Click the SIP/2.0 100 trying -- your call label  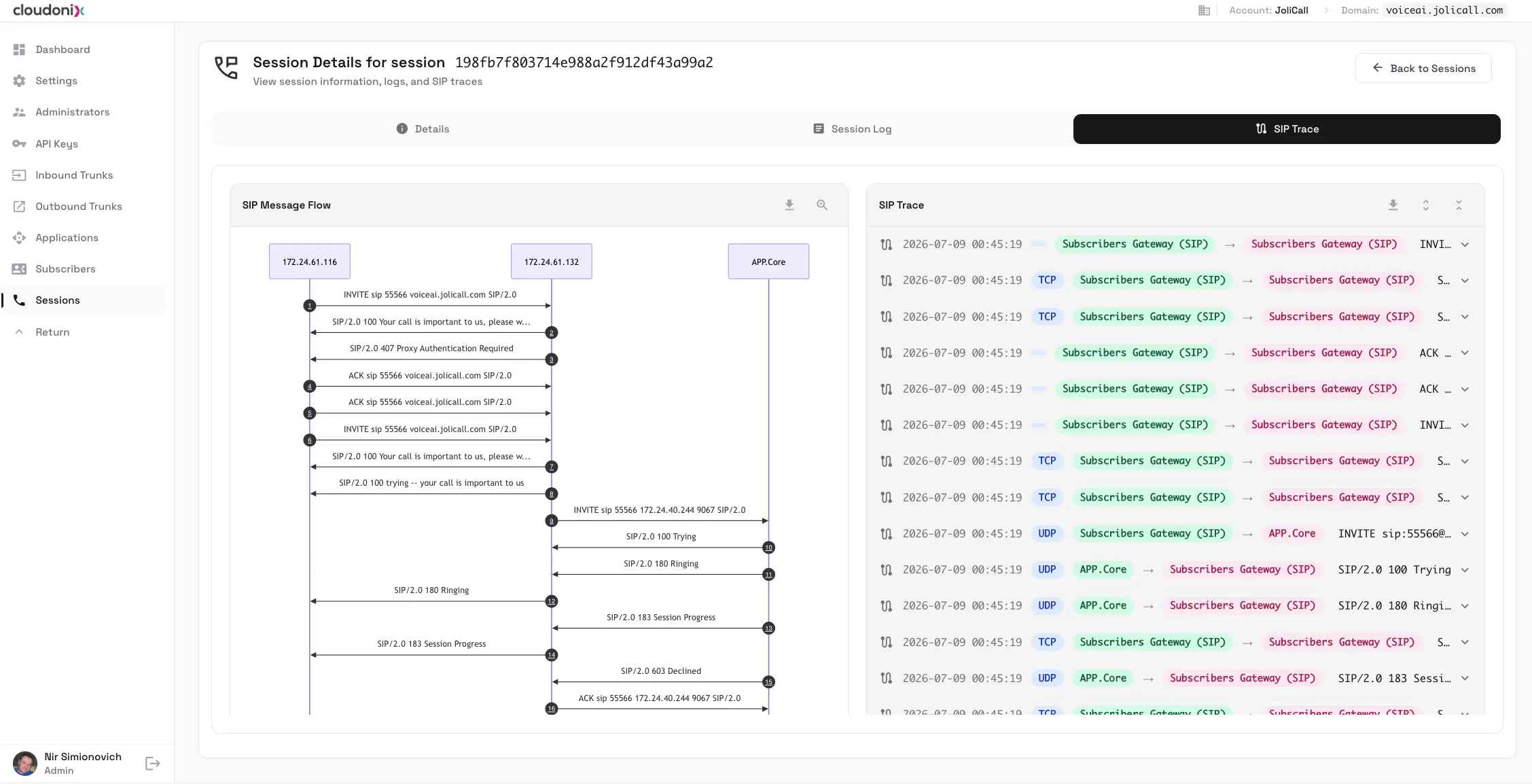click(431, 483)
